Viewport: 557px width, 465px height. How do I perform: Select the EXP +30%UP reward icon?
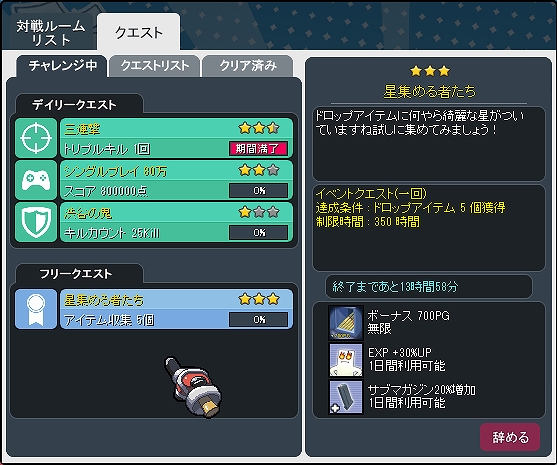point(346,359)
